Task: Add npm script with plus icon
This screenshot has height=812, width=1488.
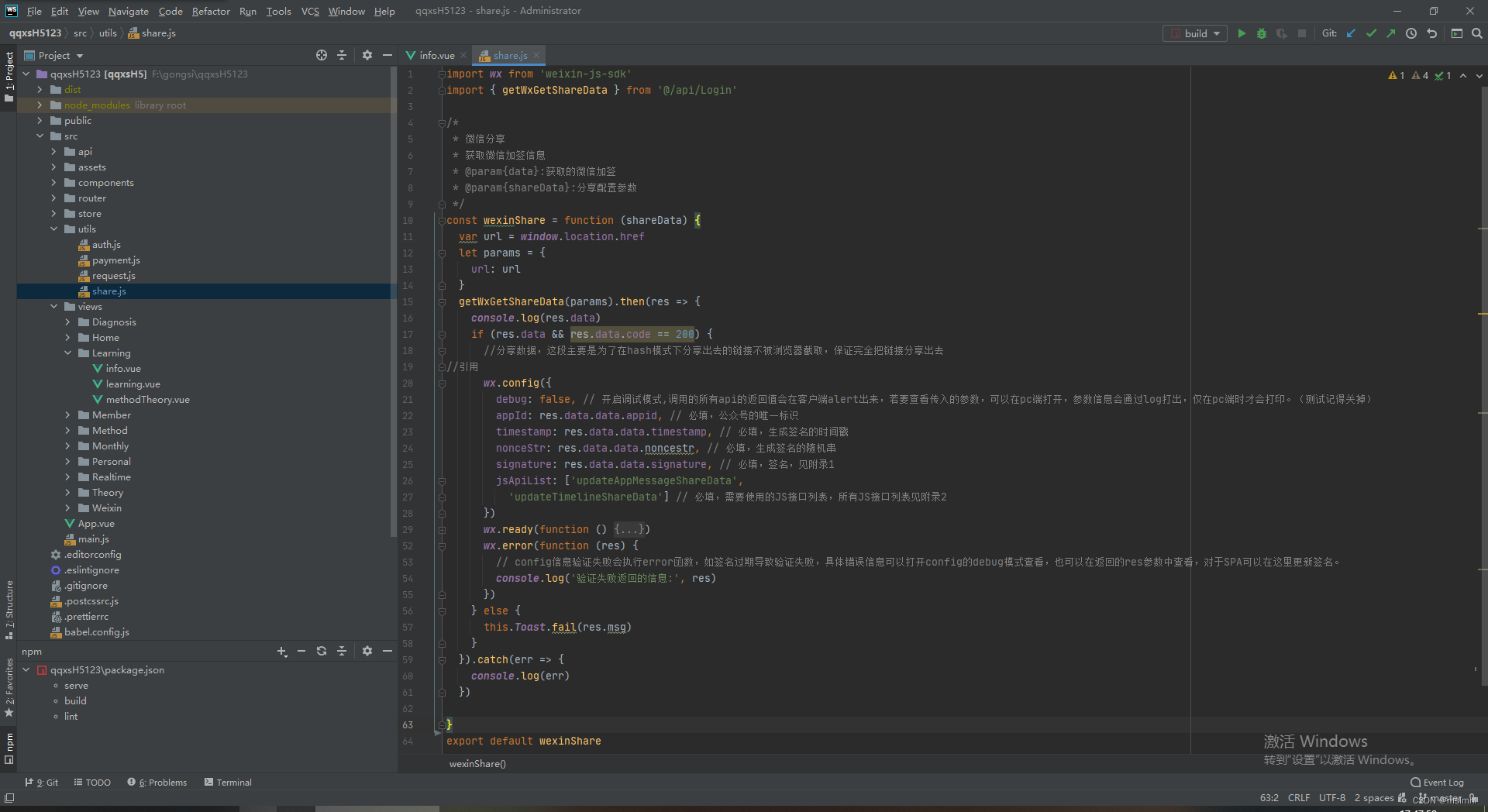Action: (282, 651)
